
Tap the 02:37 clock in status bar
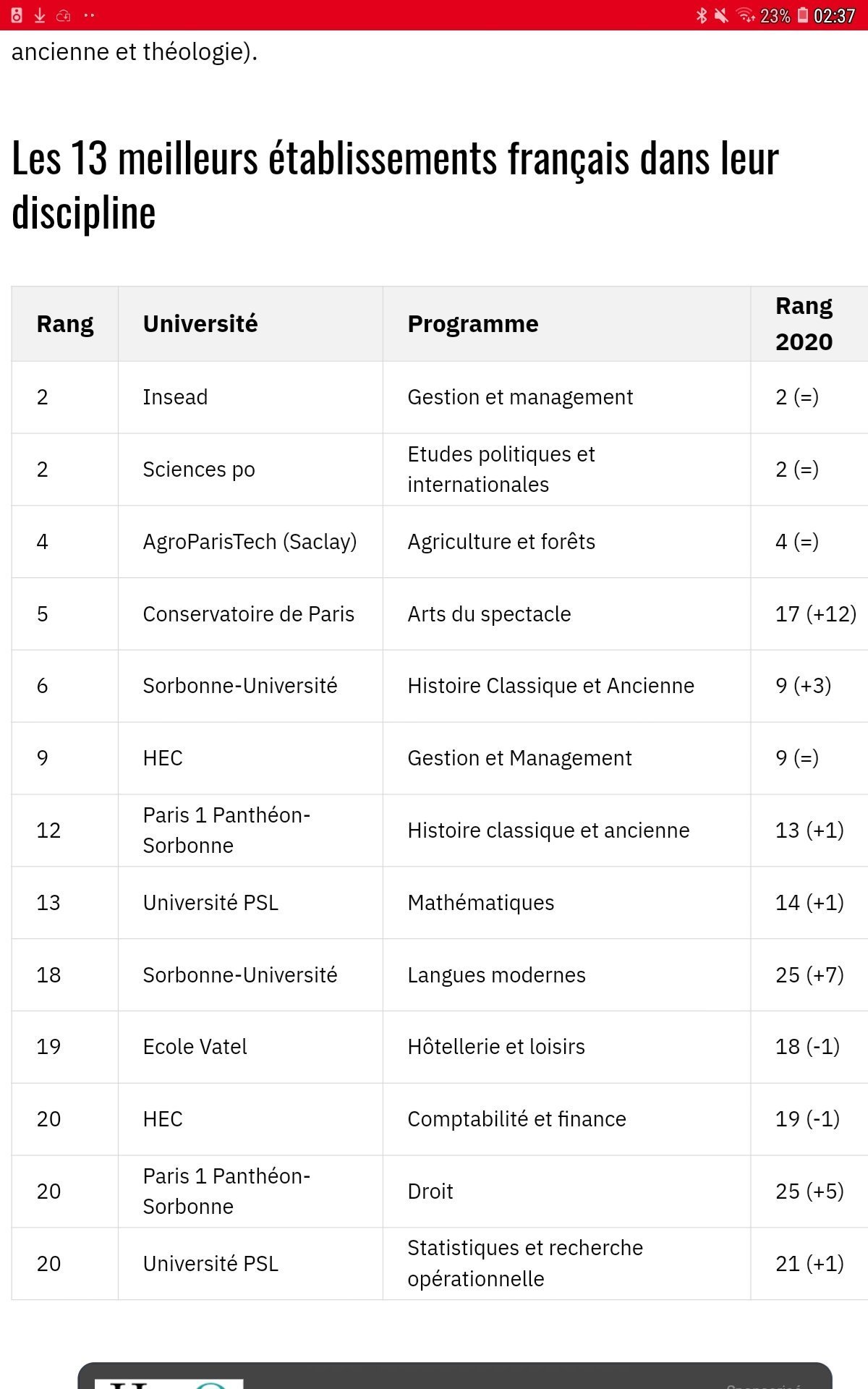click(x=834, y=15)
